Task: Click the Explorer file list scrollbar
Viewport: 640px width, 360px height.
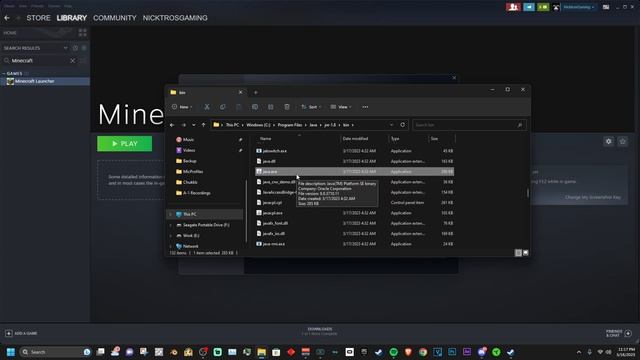Action: coord(528,192)
